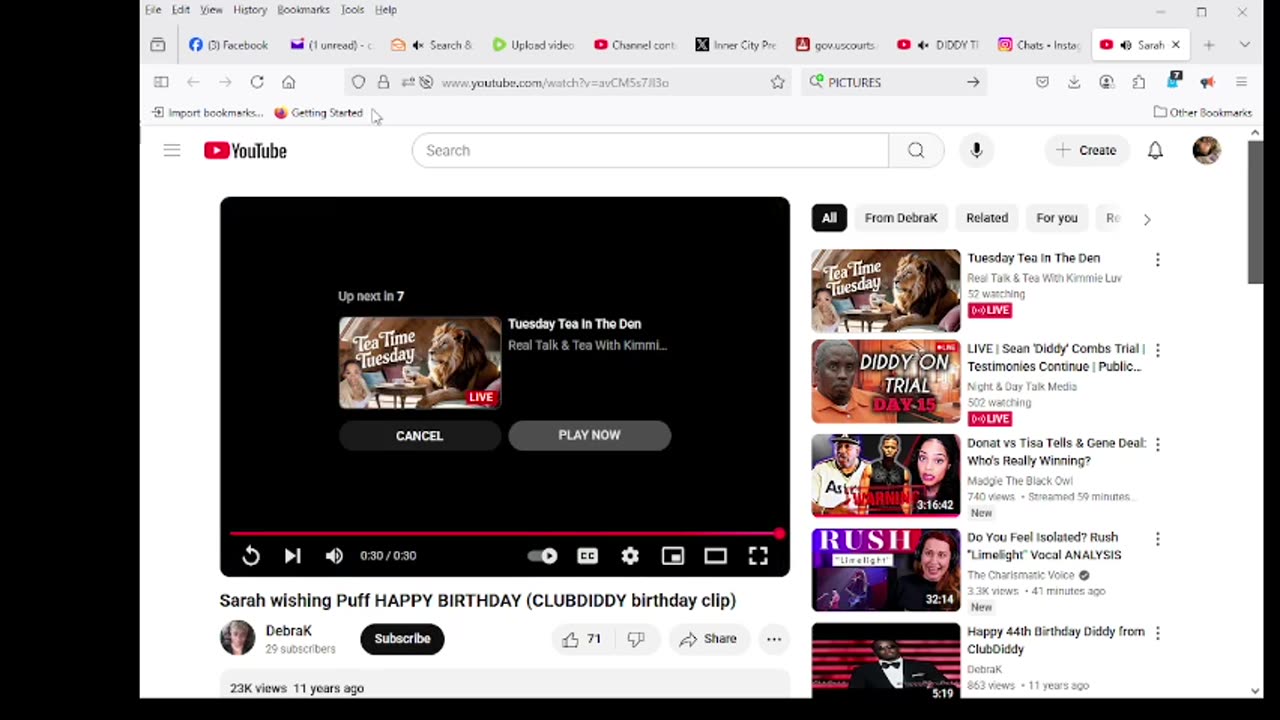Open DIDDY ON TRIAL DAY 15 thumbnail
Viewport: 1280px width, 720px height.
point(886,381)
